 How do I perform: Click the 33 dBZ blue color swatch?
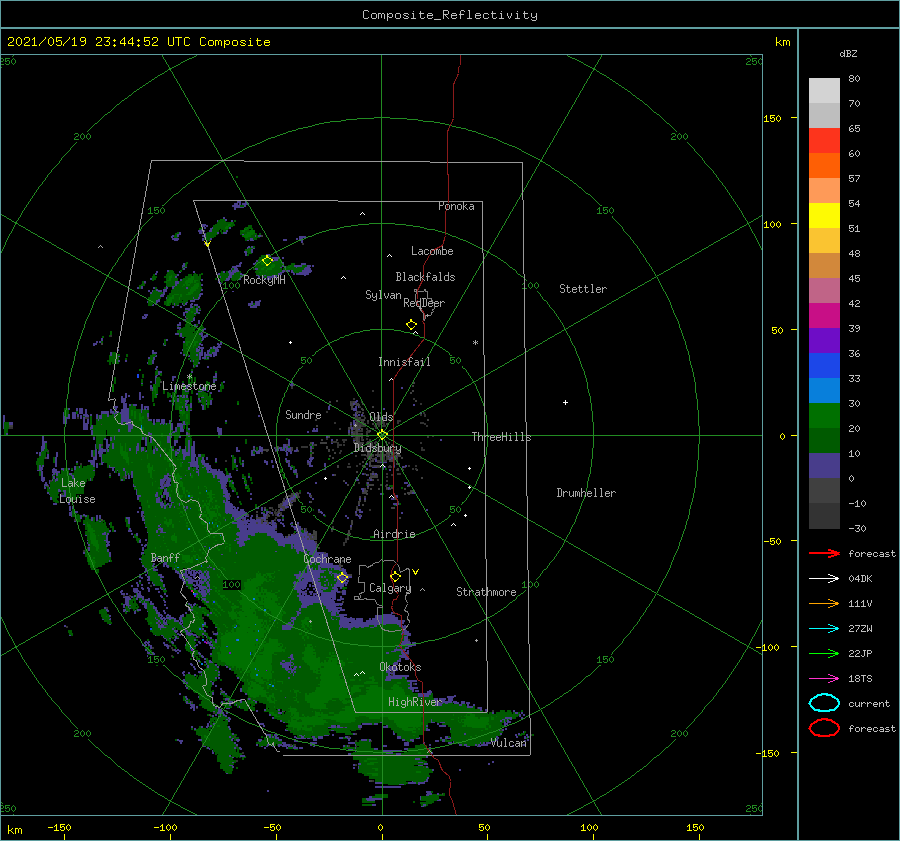click(x=824, y=391)
